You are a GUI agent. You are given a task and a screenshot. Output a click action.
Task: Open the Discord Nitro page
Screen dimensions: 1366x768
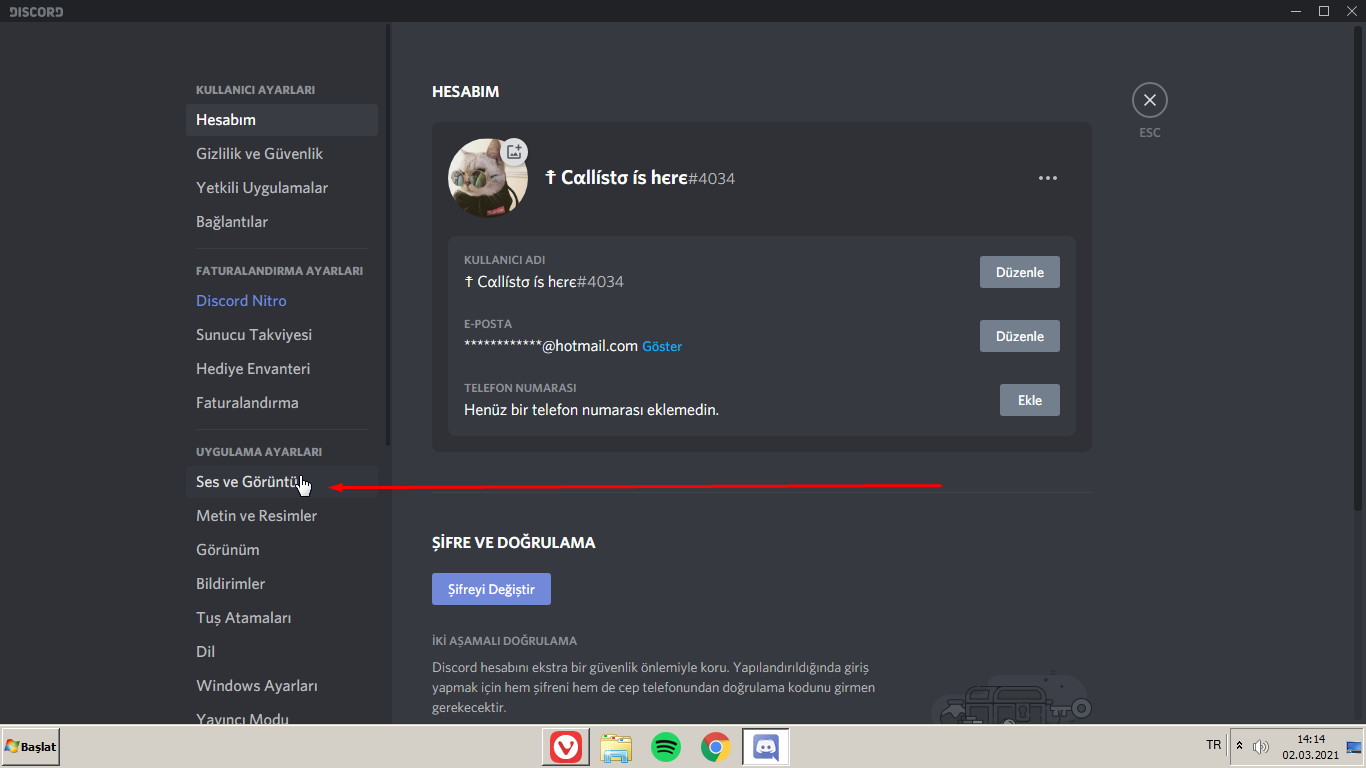[x=282, y=301]
